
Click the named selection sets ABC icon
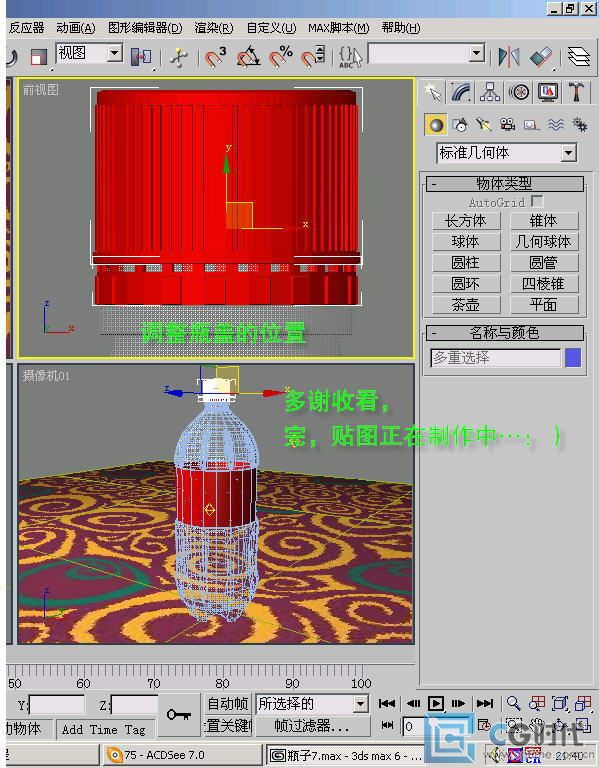350,57
